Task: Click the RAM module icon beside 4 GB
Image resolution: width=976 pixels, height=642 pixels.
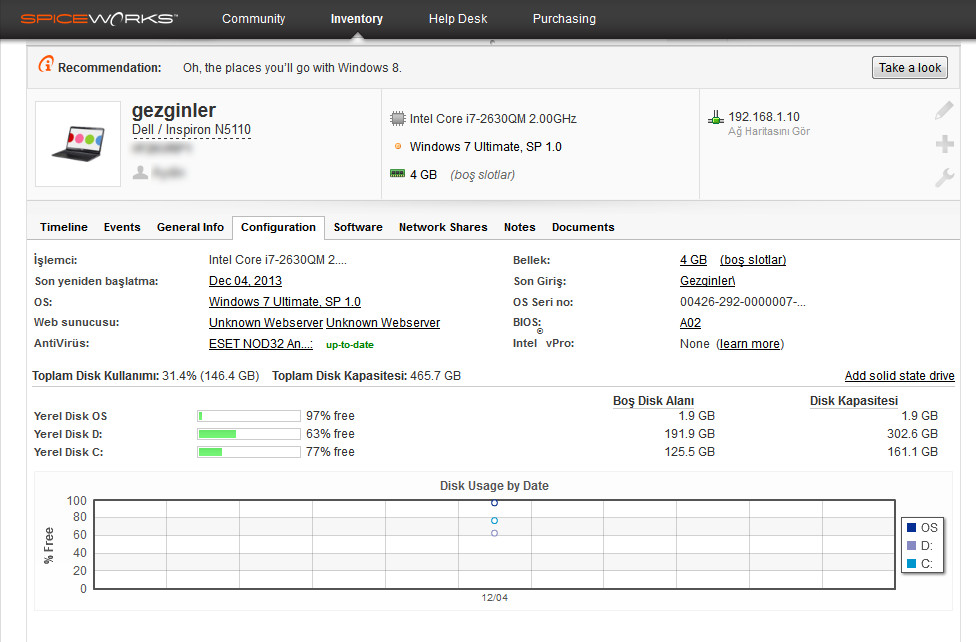Action: point(398,174)
